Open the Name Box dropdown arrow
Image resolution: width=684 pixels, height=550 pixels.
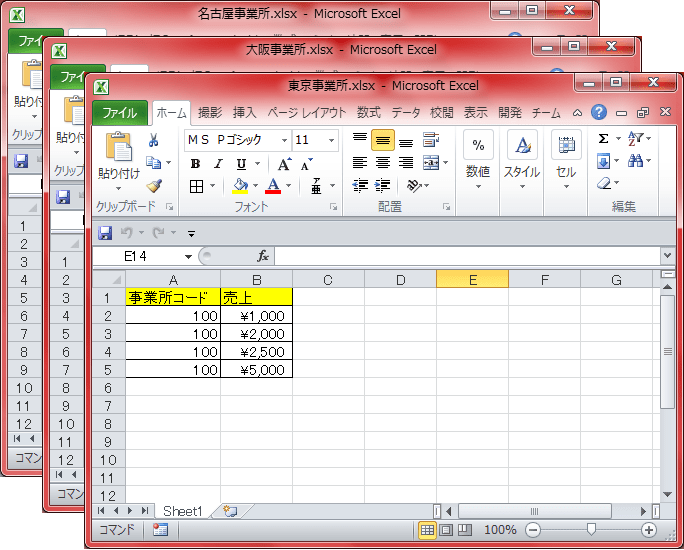(187, 257)
